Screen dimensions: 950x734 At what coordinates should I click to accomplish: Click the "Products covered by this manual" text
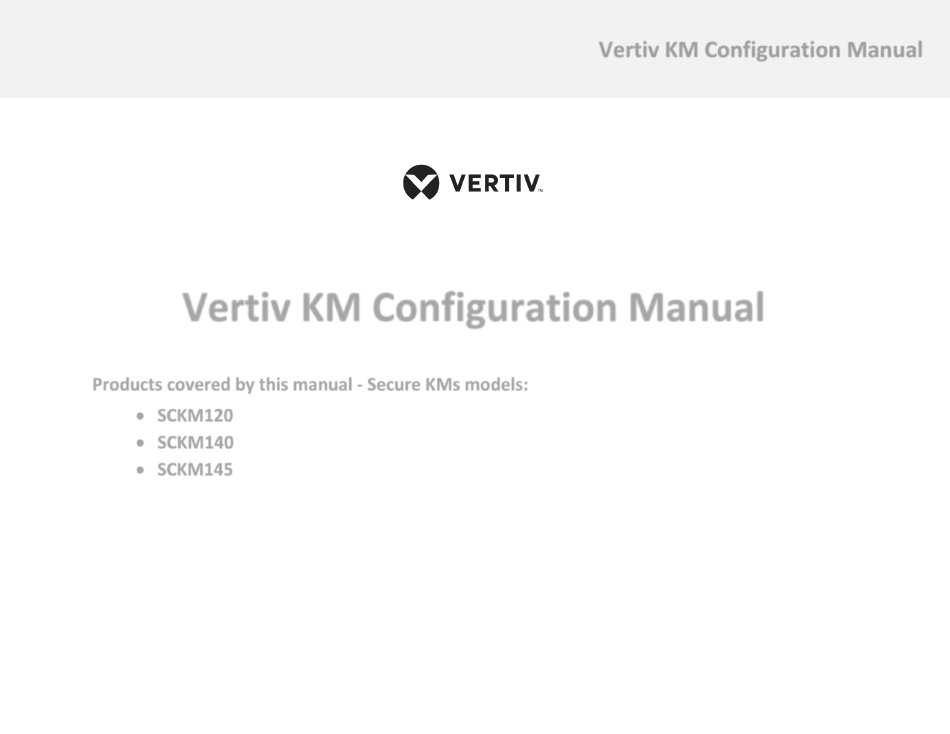(x=222, y=385)
